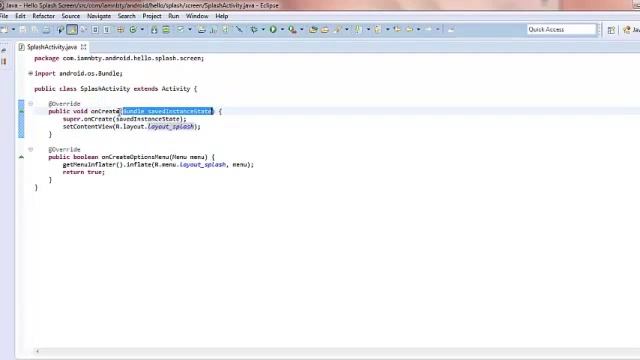Expand the folded import android.os.Bundle section
This screenshot has height=360, width=640.
(x=30, y=73)
